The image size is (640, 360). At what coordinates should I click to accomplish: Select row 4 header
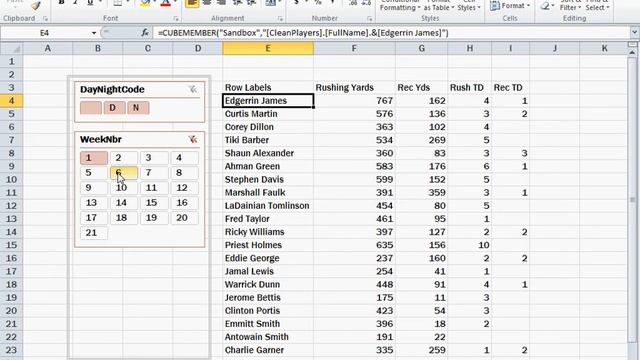11,101
